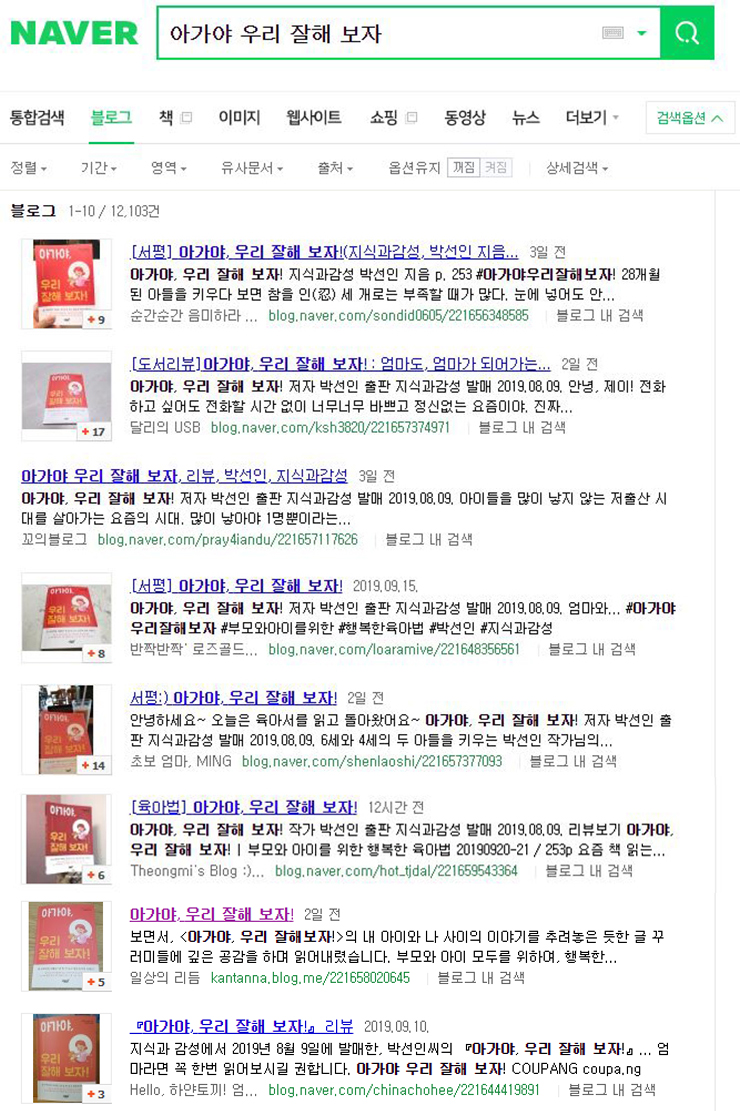Click 블로그 내 검색 for sondid0605 result
This screenshot has height=1111, width=740.
tap(600, 315)
